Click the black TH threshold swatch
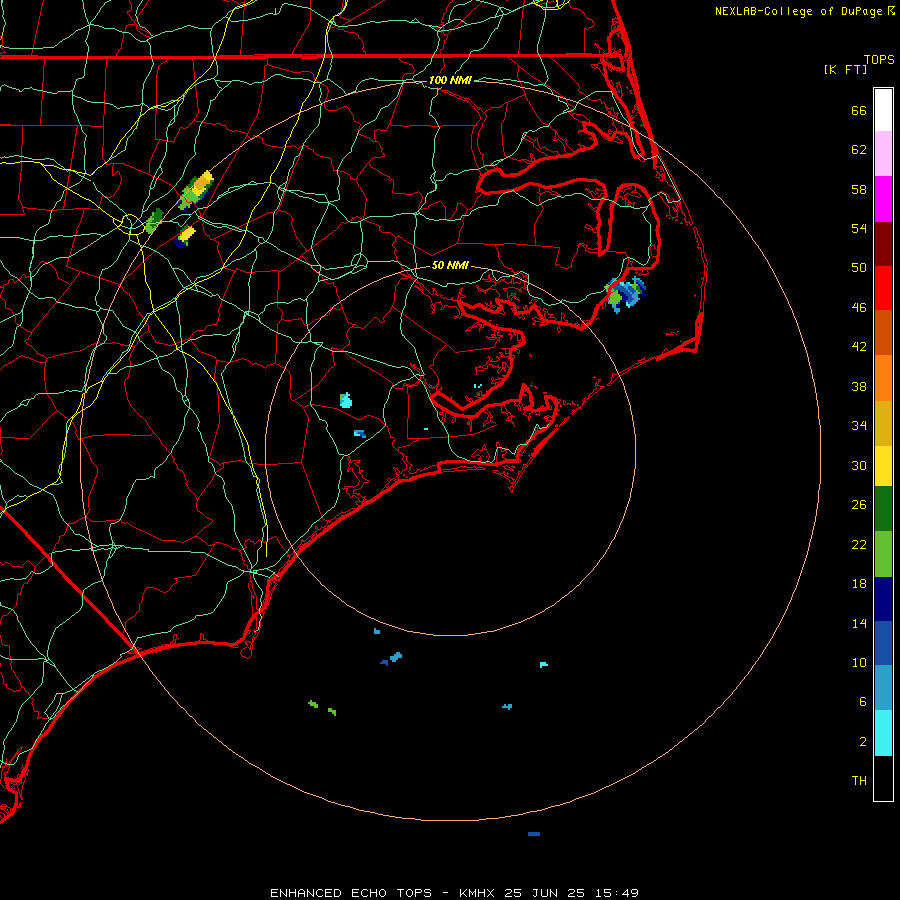The height and width of the screenshot is (900, 900). 883,778
